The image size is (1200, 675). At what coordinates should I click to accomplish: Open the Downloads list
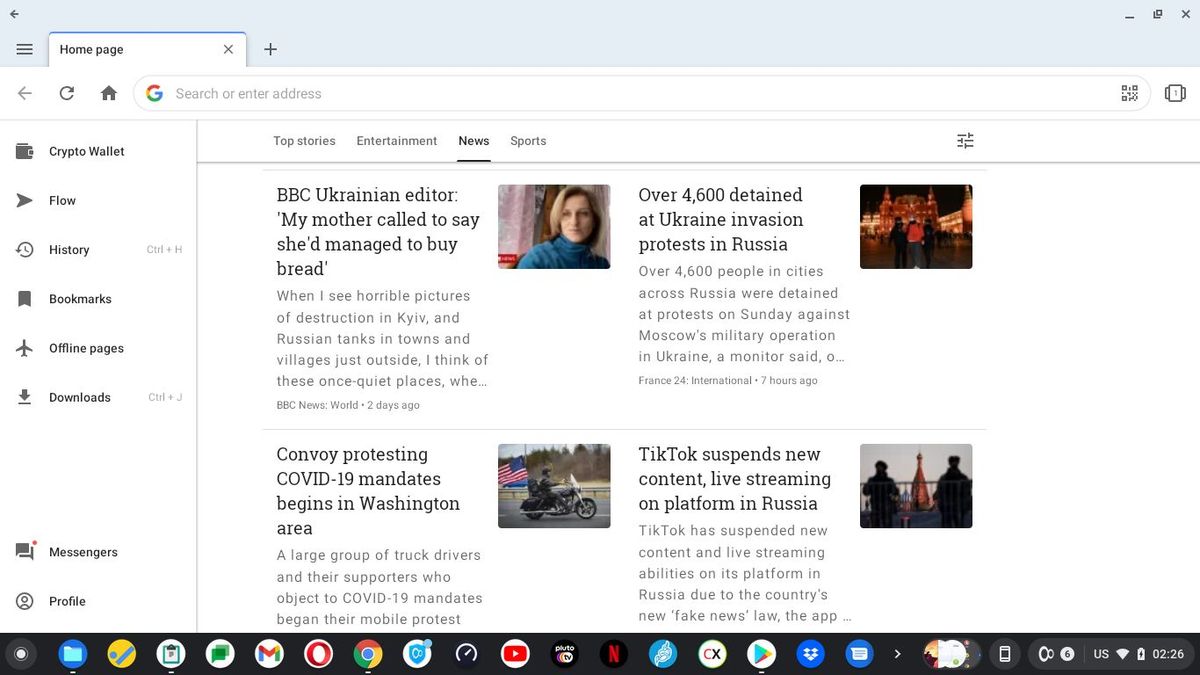[x=80, y=397]
